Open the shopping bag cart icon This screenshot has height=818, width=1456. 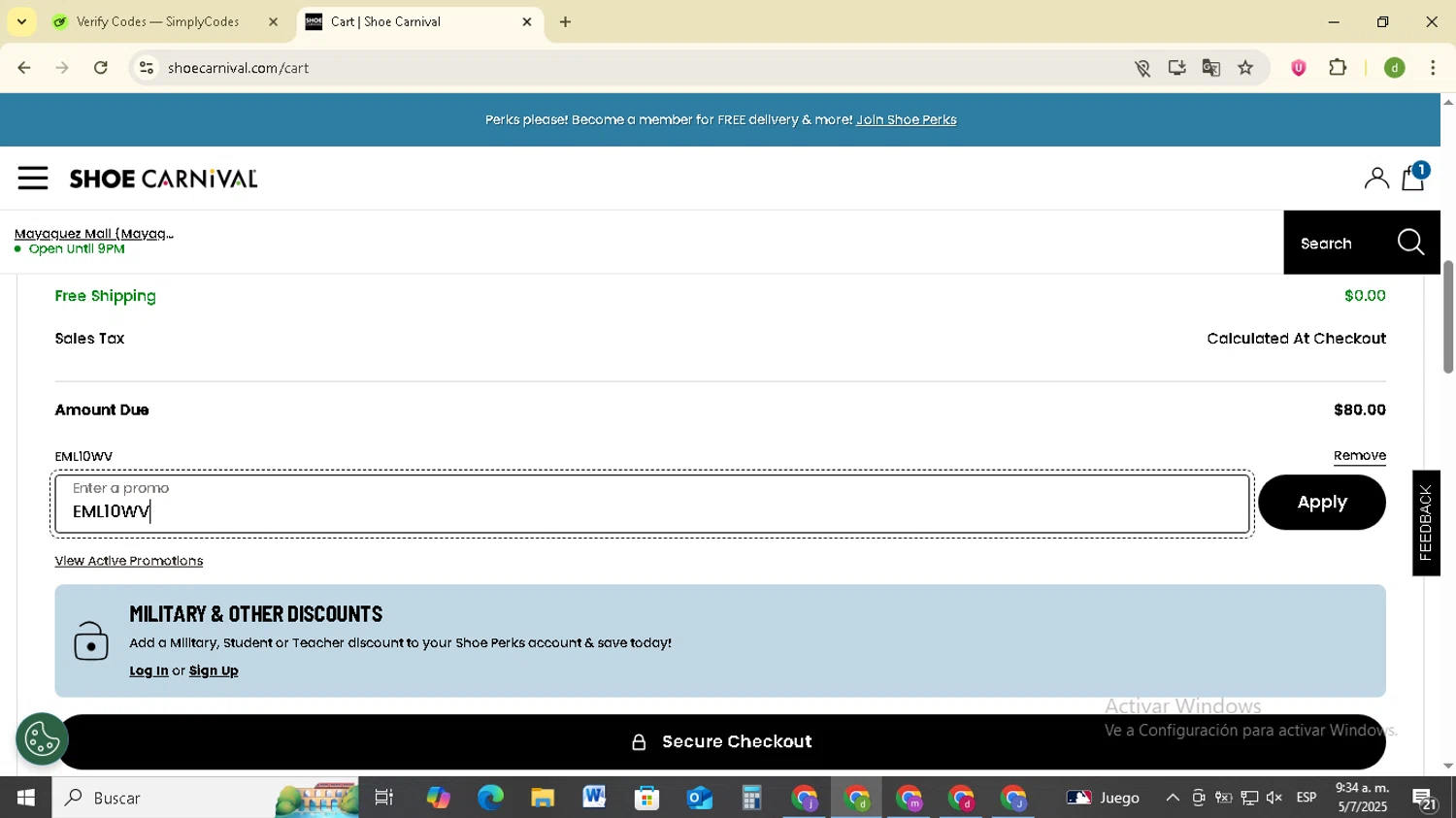coord(1413,178)
